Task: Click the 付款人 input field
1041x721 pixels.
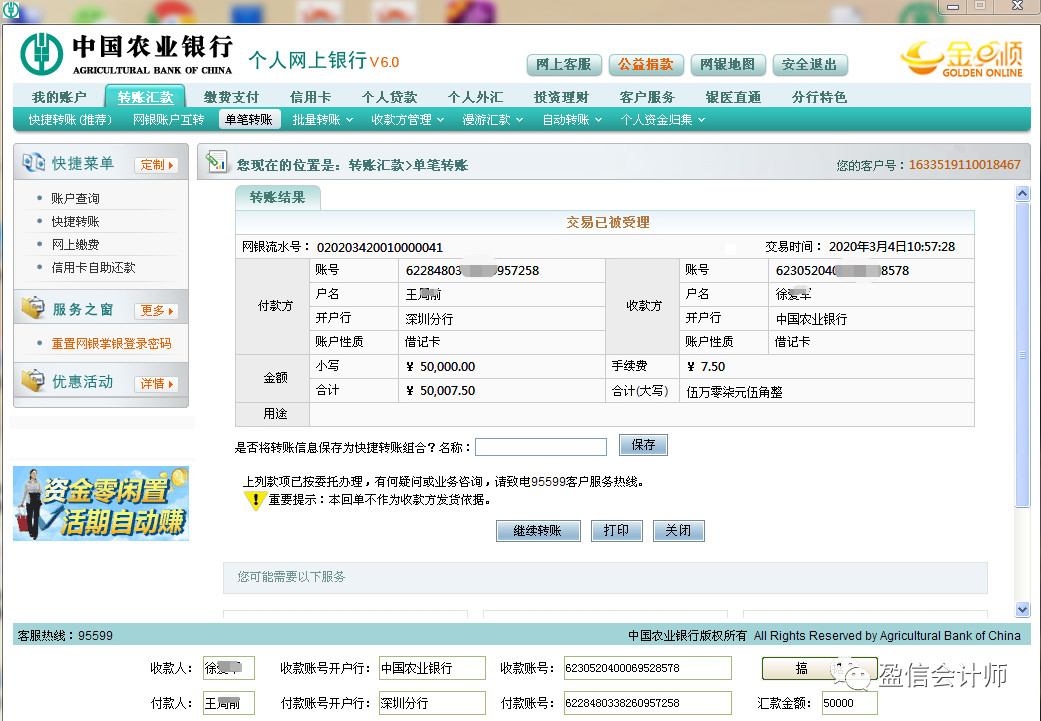Action: coord(228,703)
